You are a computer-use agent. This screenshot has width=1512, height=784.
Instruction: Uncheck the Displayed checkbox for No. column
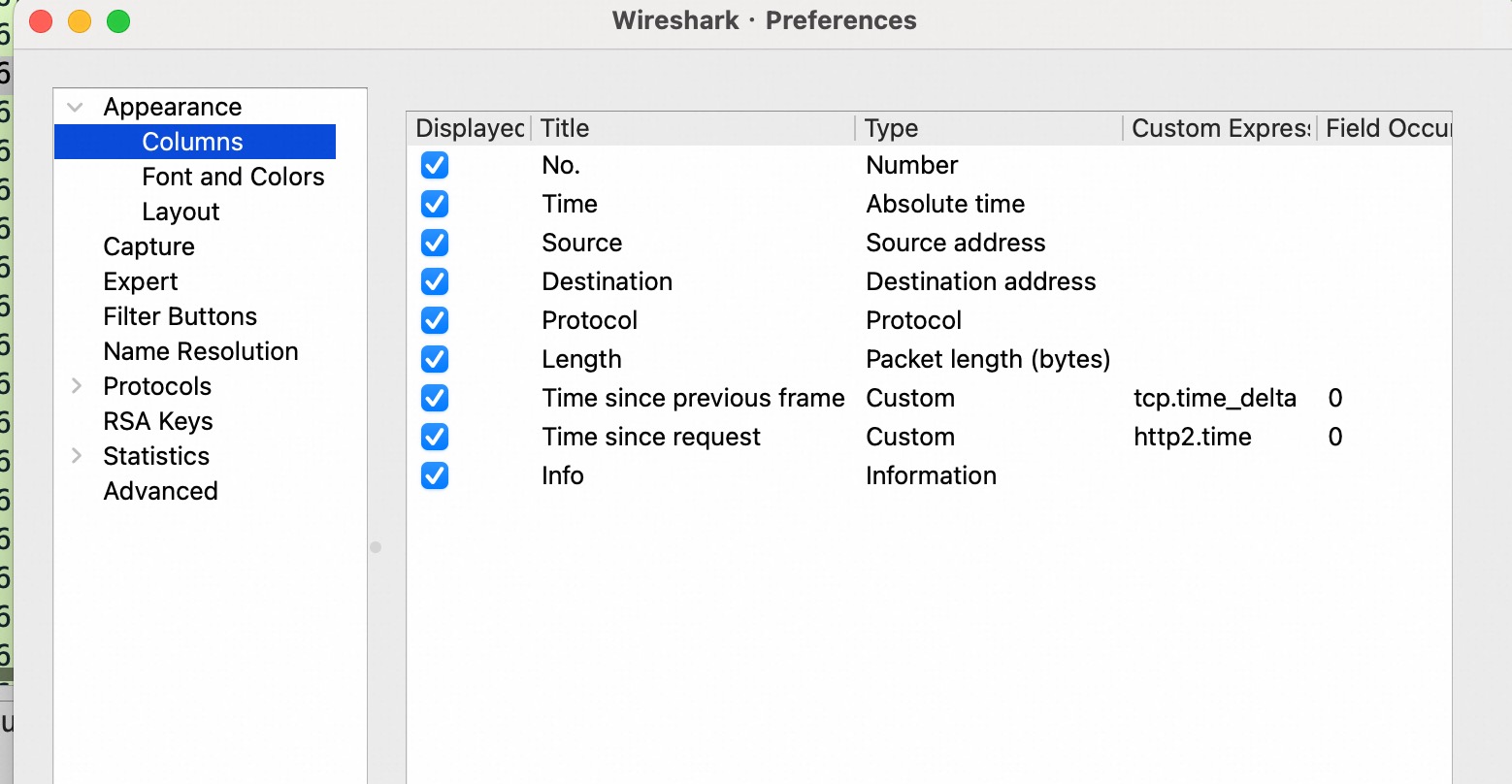tap(434, 165)
